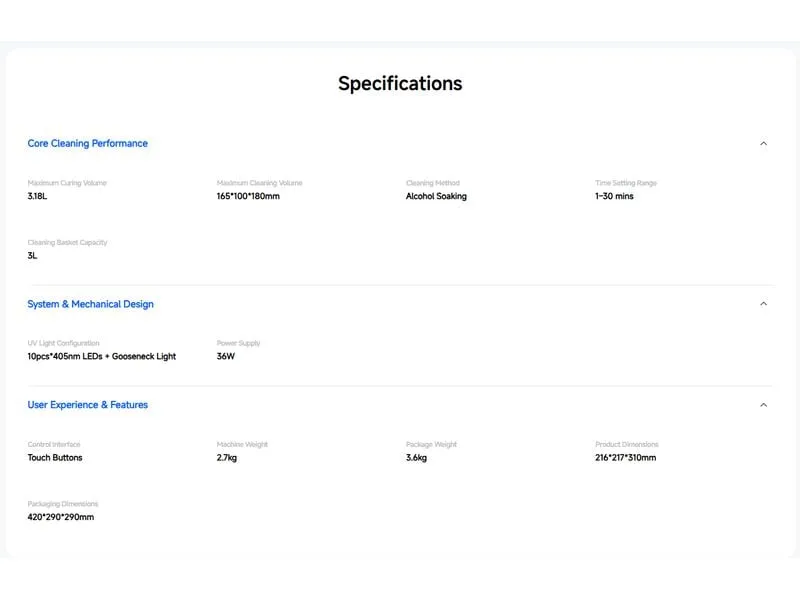Click the Touch Buttons value

pyautogui.click(x=55, y=458)
